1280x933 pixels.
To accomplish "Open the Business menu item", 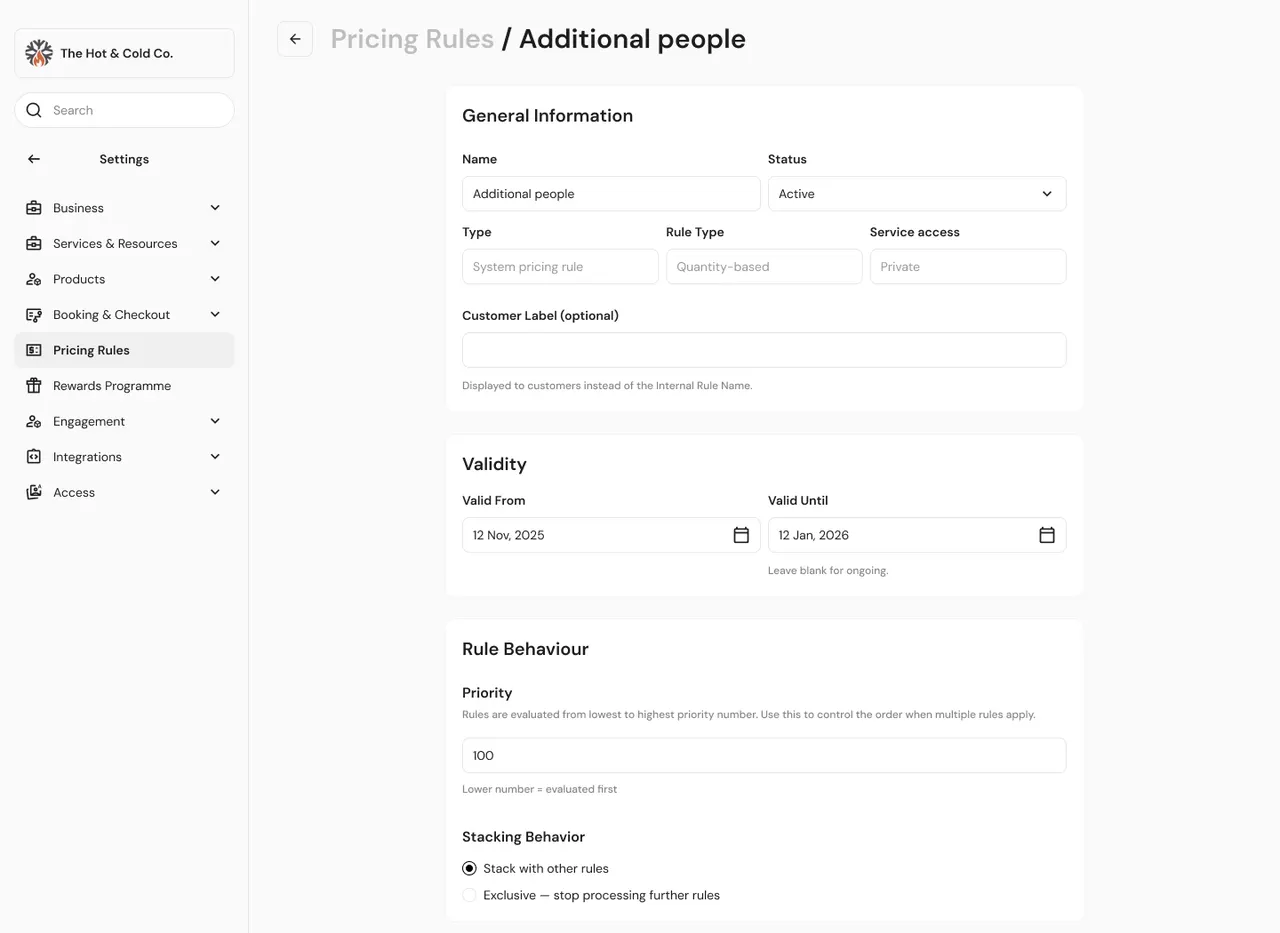I will 124,208.
